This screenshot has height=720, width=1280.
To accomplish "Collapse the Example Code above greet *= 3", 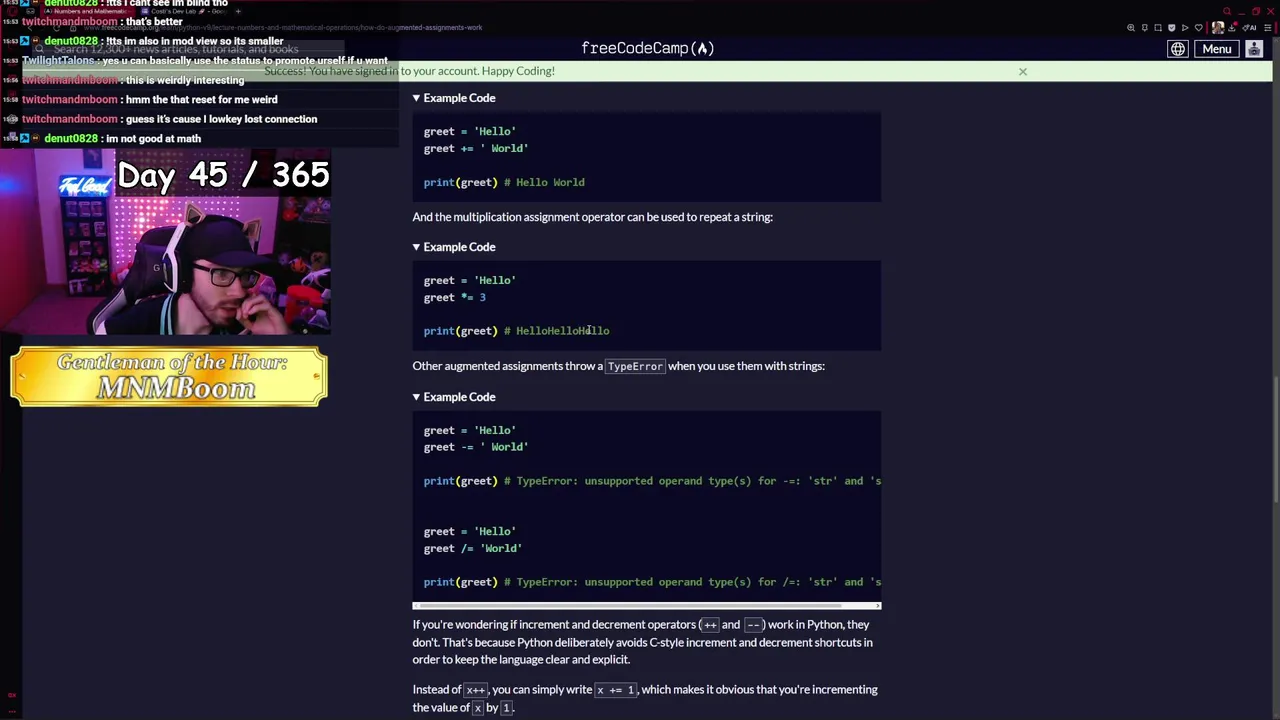I will 454,247.
